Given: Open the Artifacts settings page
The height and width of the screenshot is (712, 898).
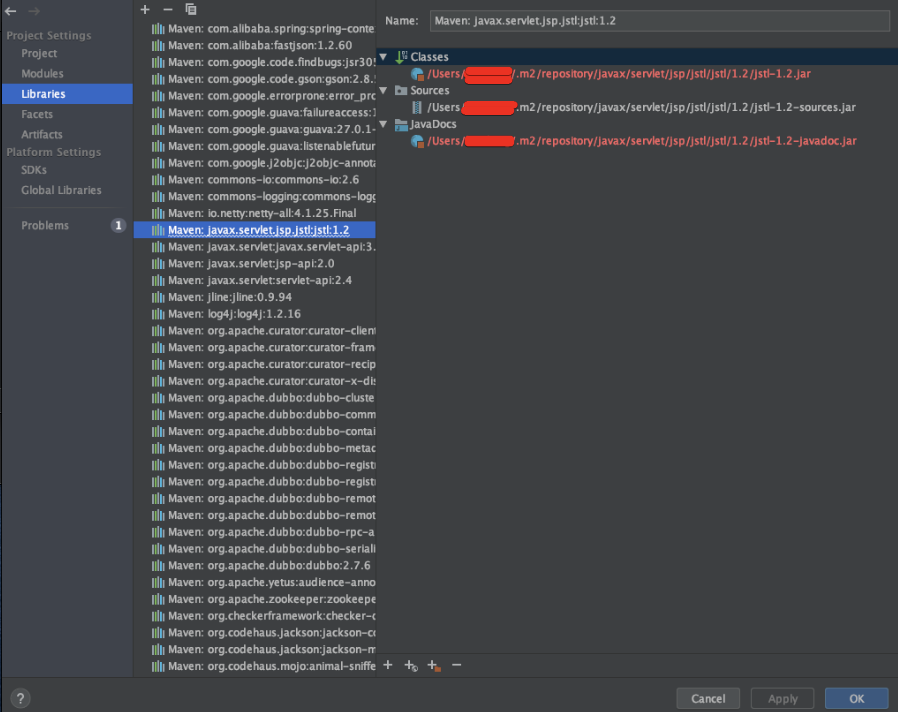Looking at the screenshot, I should (x=42, y=135).
